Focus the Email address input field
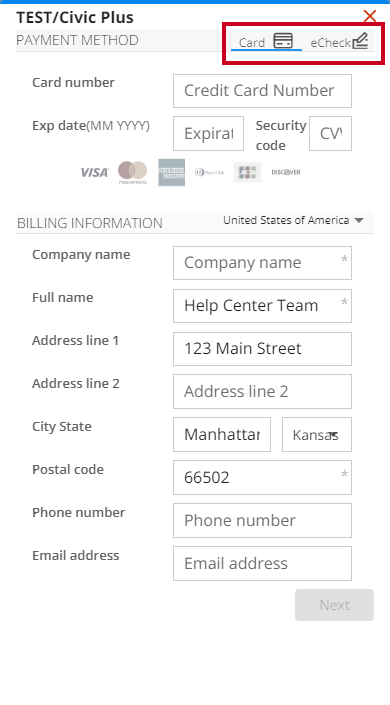Image resolution: width=390 pixels, height=705 pixels. tap(262, 563)
